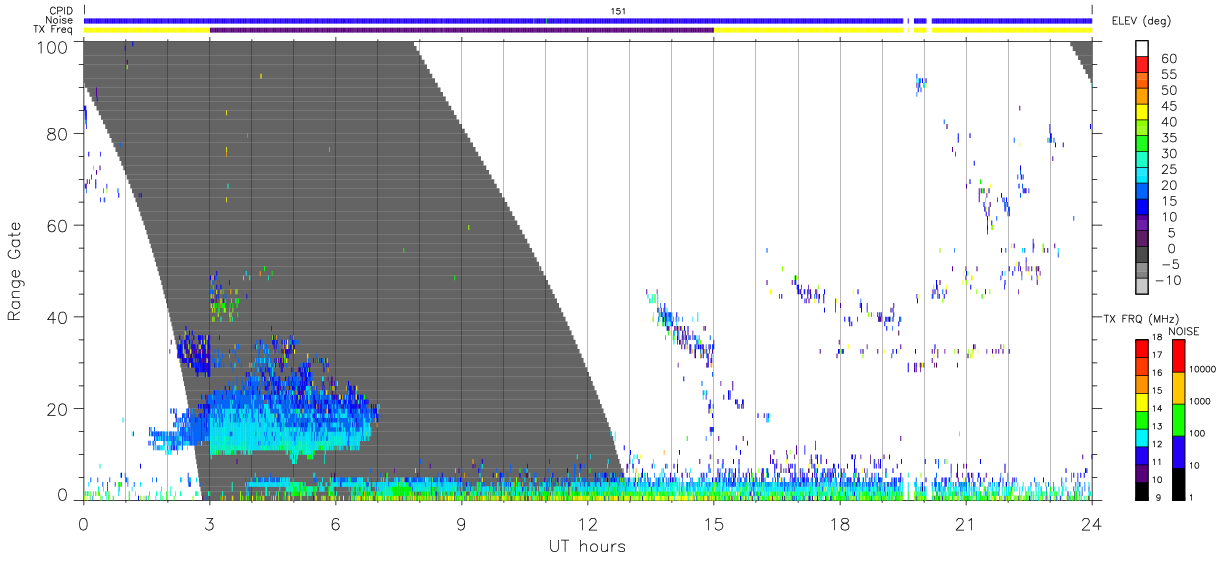Click yellow segment of NOISE colorbar

(1178, 388)
